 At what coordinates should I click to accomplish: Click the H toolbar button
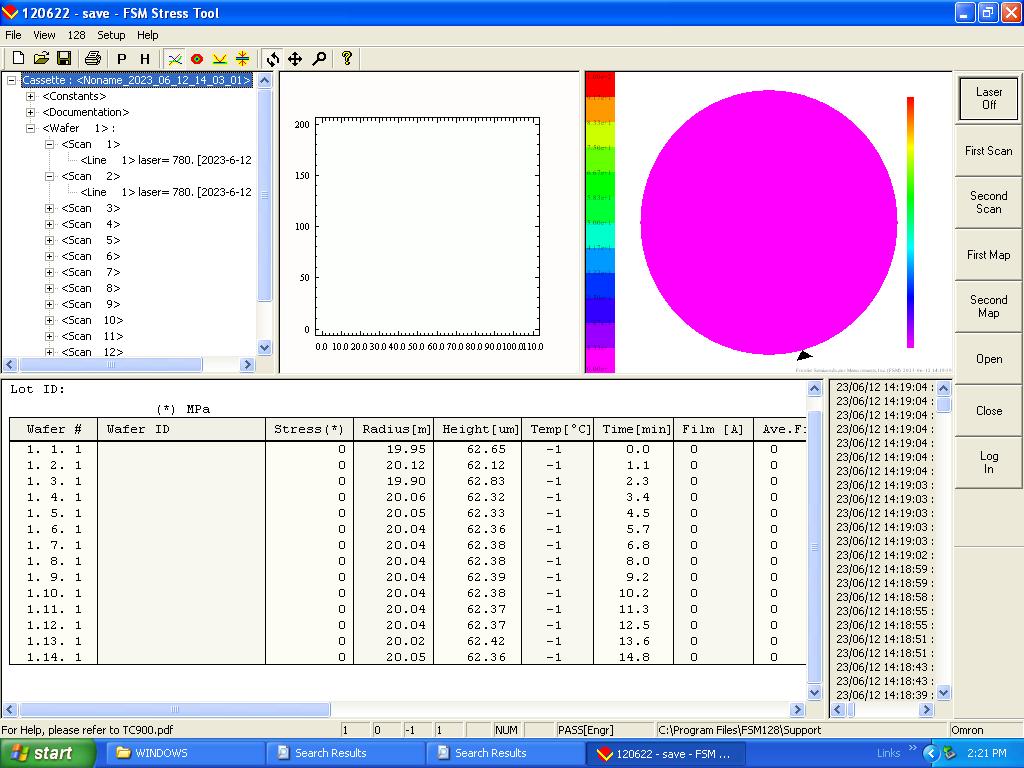click(x=145, y=59)
